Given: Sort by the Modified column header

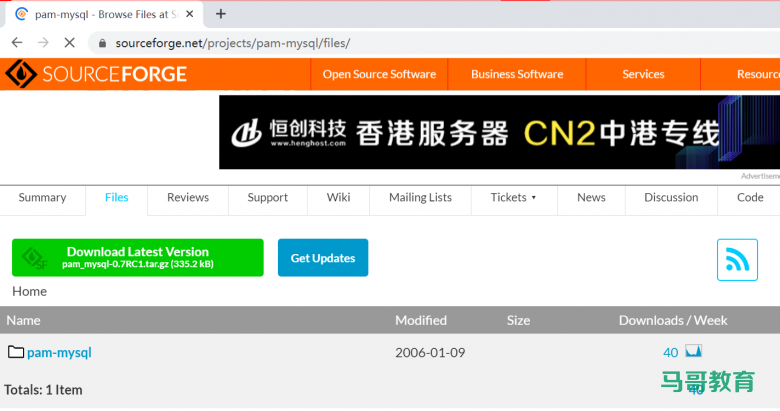Looking at the screenshot, I should (x=421, y=320).
